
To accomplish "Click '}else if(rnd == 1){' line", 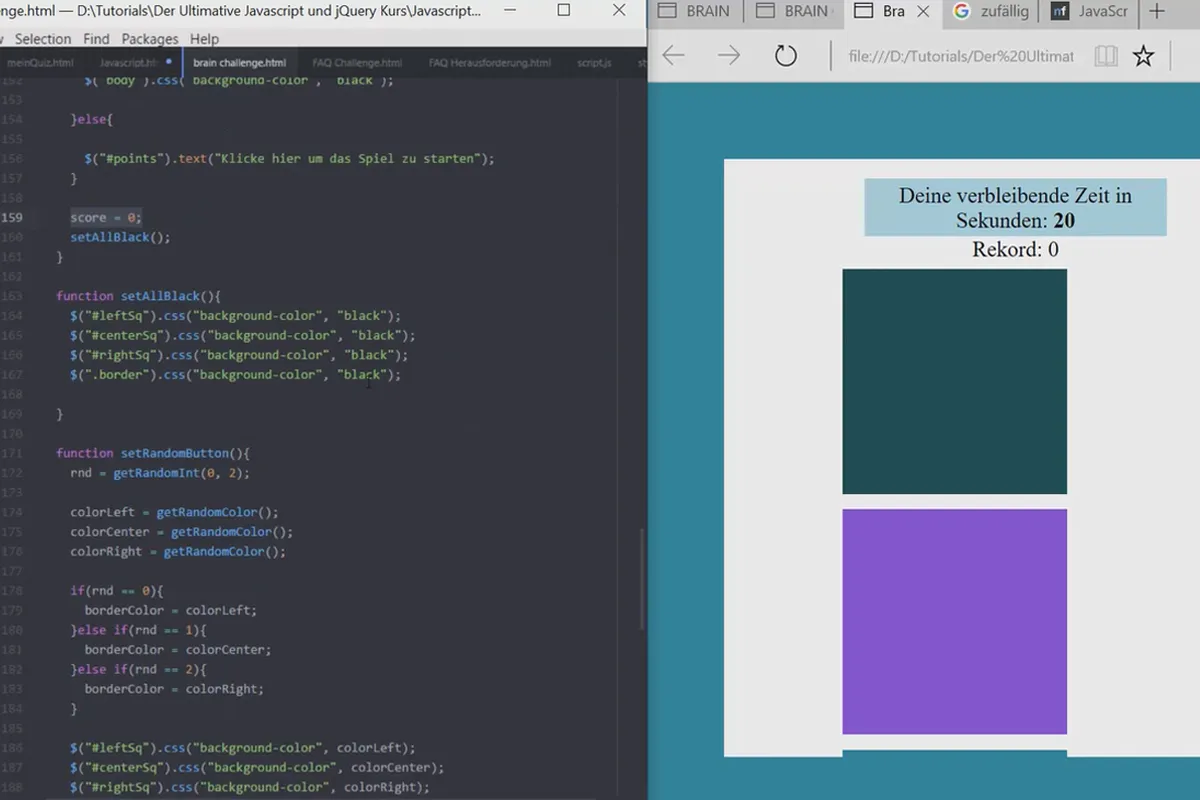I will coord(138,630).
